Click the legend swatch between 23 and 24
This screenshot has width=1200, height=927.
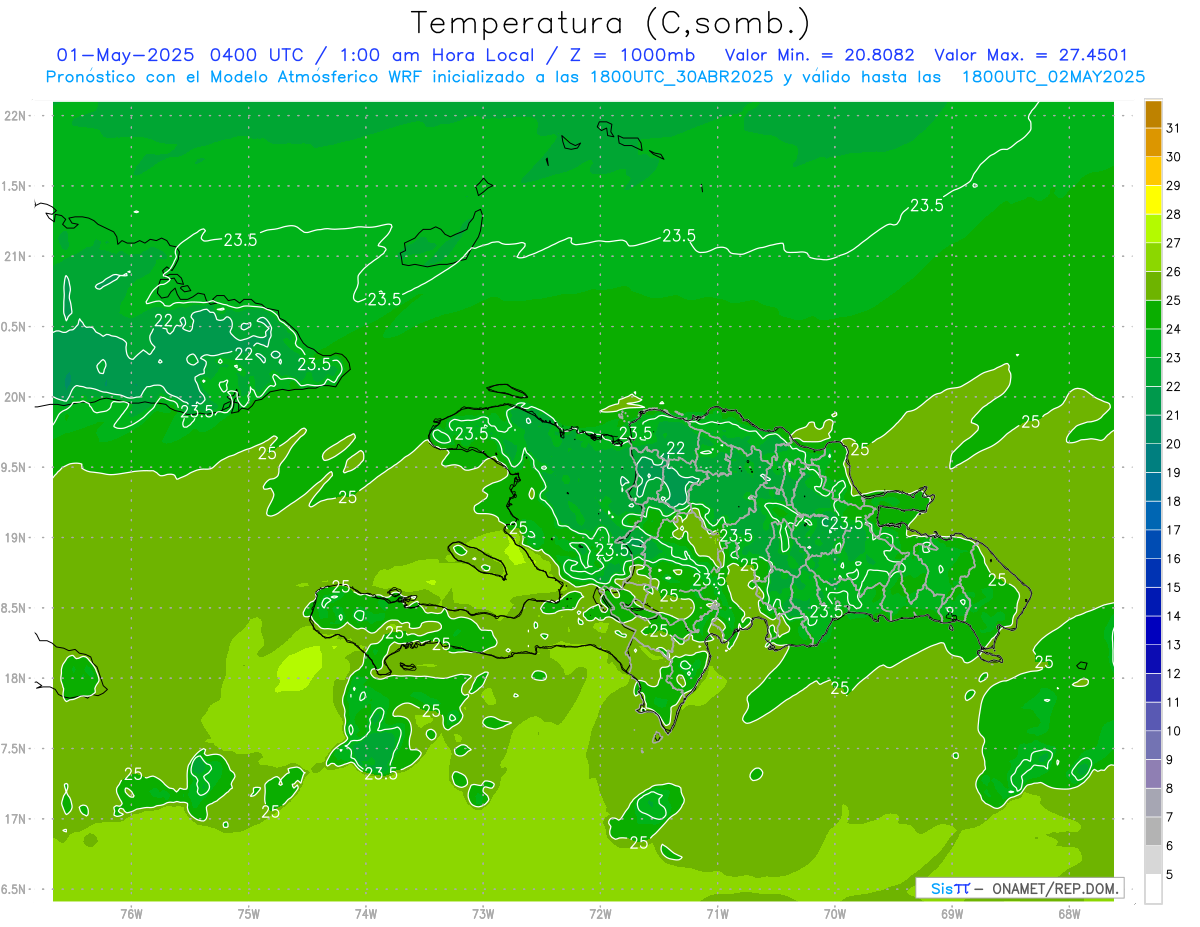[x=1153, y=343]
